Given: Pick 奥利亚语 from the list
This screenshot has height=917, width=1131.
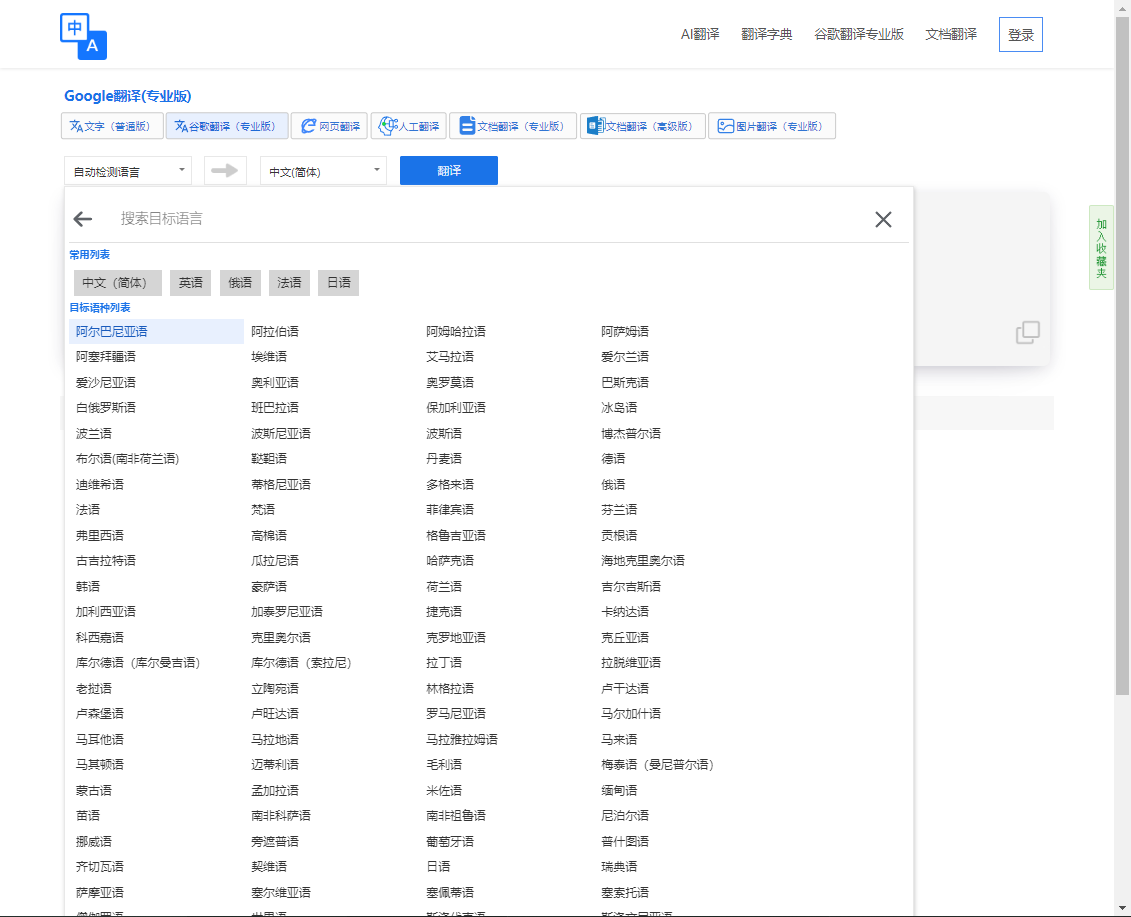Looking at the screenshot, I should point(275,382).
